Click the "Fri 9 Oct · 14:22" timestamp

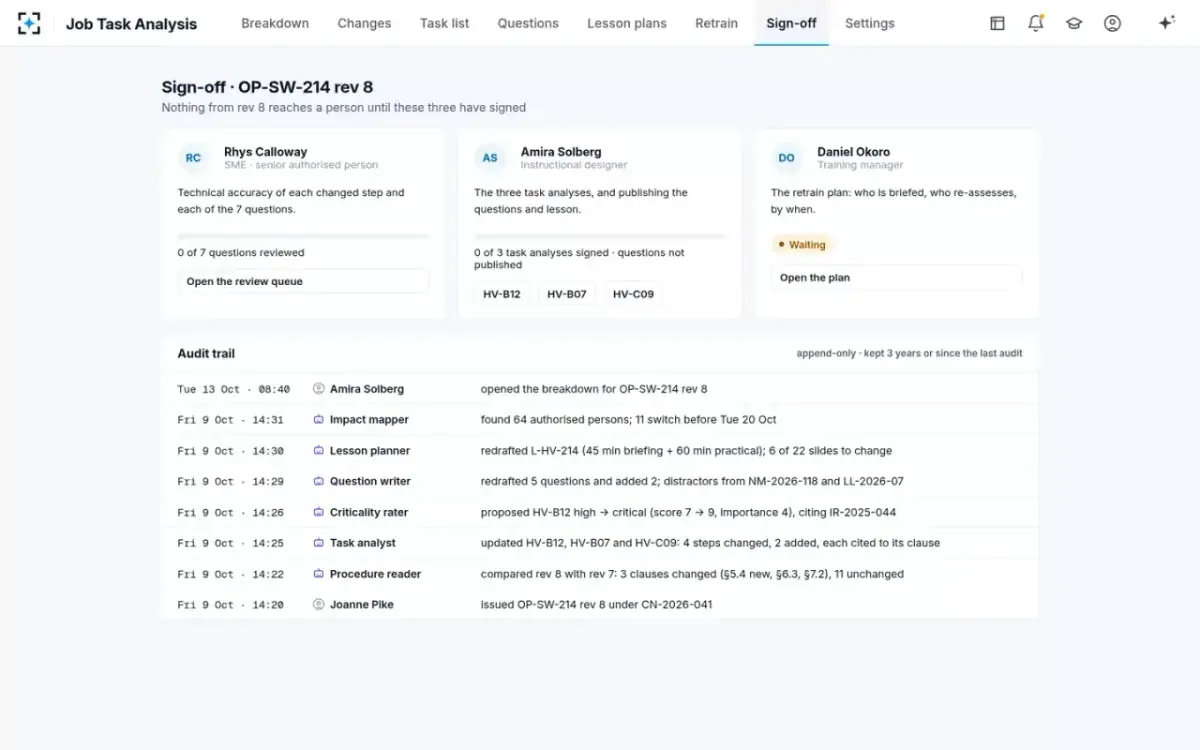231,574
